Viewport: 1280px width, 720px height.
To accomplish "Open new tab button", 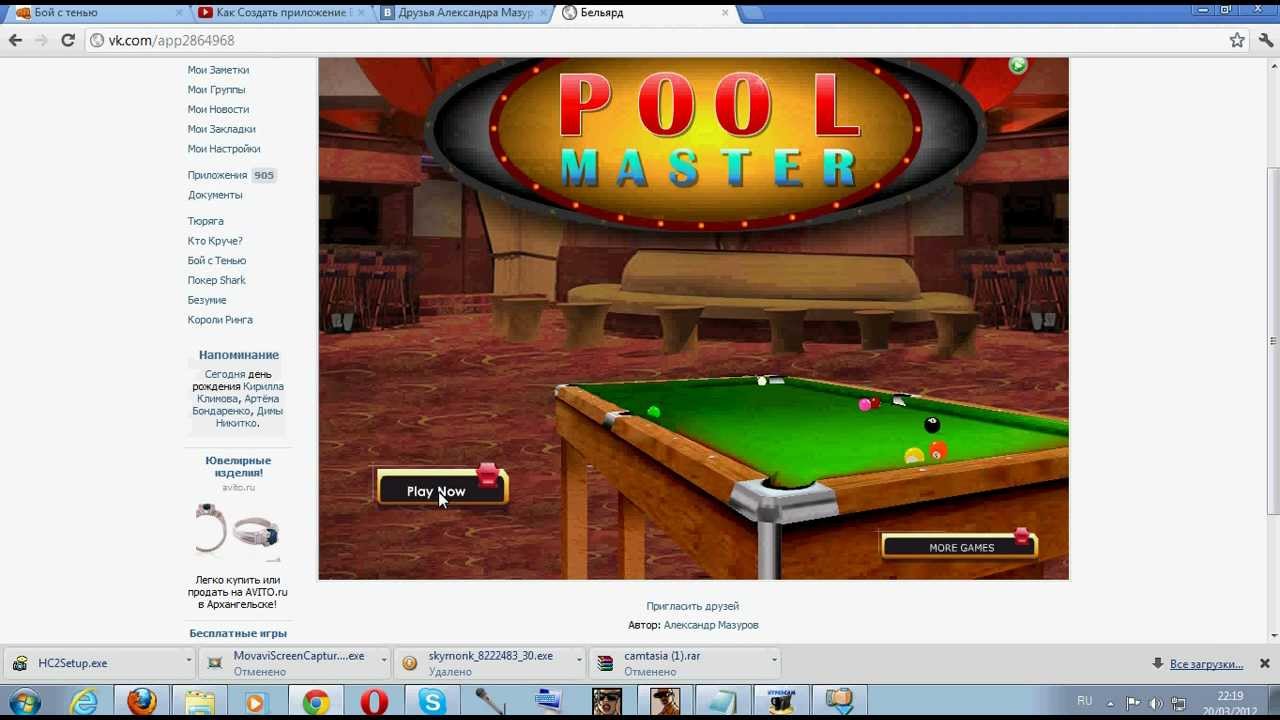I will [755, 13].
